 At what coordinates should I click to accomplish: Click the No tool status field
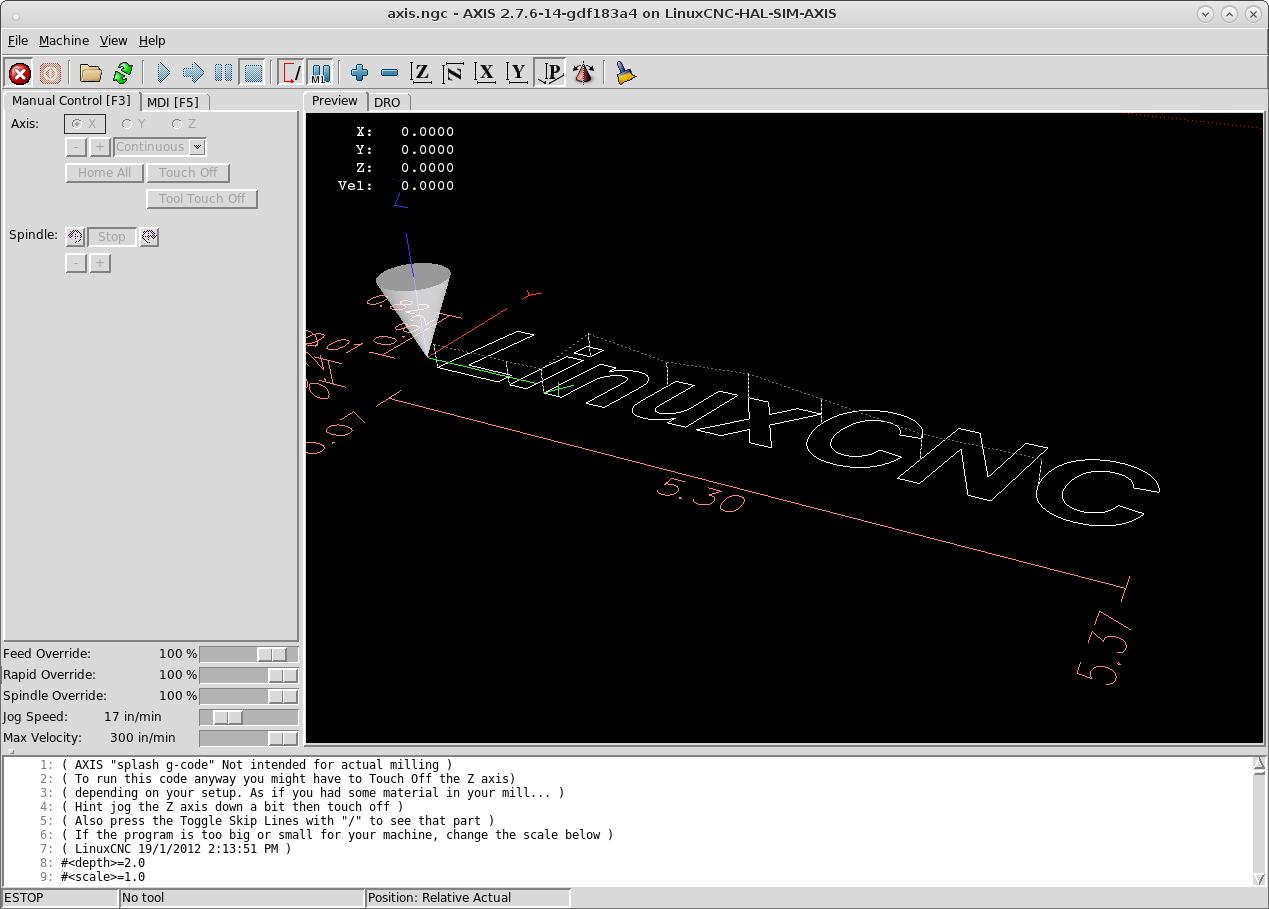click(x=242, y=898)
